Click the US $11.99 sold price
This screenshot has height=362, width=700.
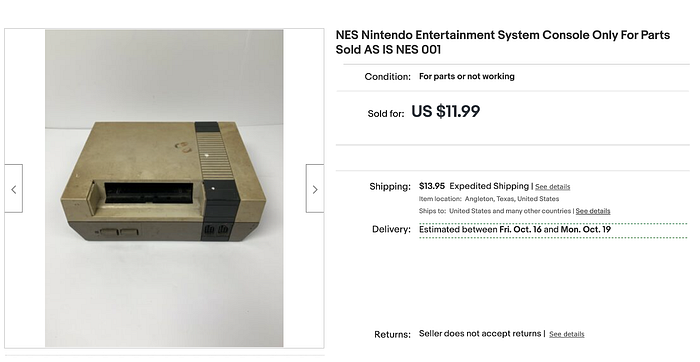point(446,111)
